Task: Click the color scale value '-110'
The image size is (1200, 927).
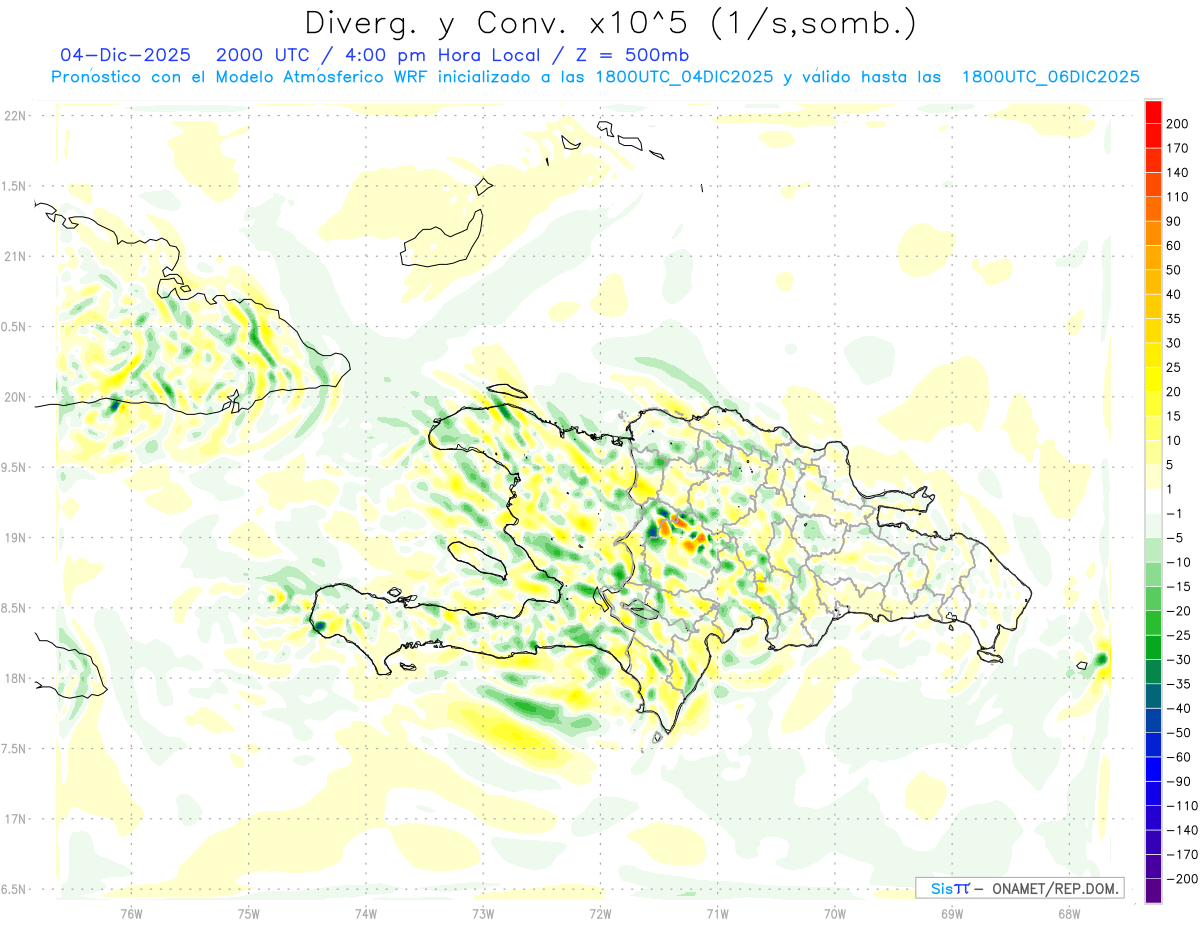Action: (x=1180, y=806)
